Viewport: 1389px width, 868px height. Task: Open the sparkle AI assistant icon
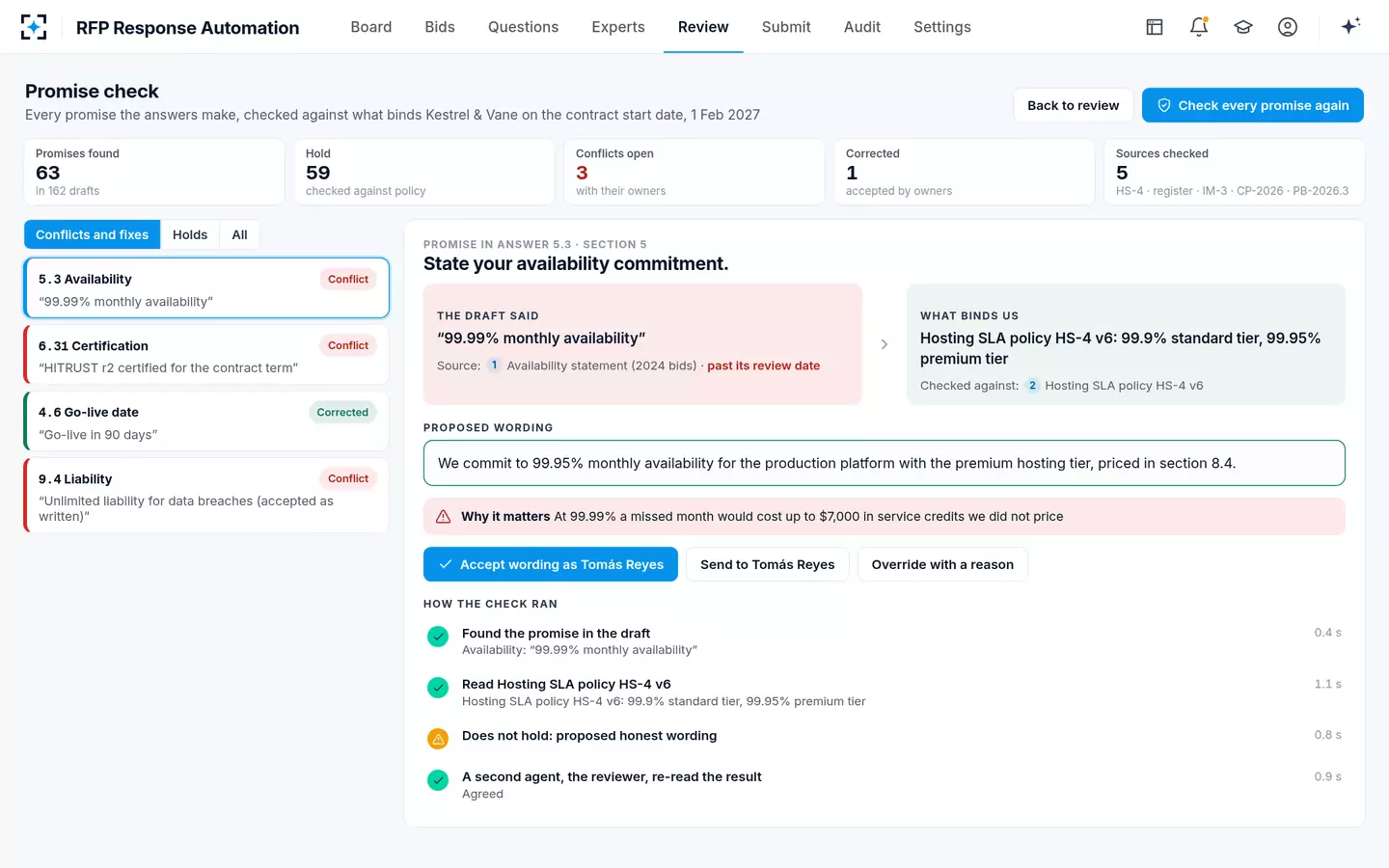click(1350, 26)
